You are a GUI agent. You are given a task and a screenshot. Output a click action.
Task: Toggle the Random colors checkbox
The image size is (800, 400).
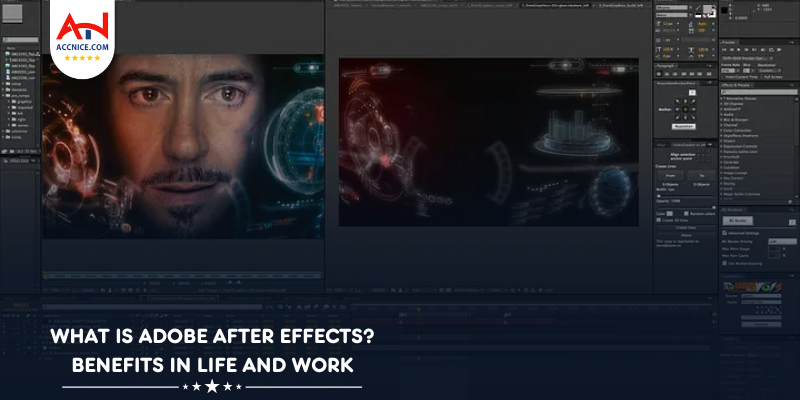[686, 214]
